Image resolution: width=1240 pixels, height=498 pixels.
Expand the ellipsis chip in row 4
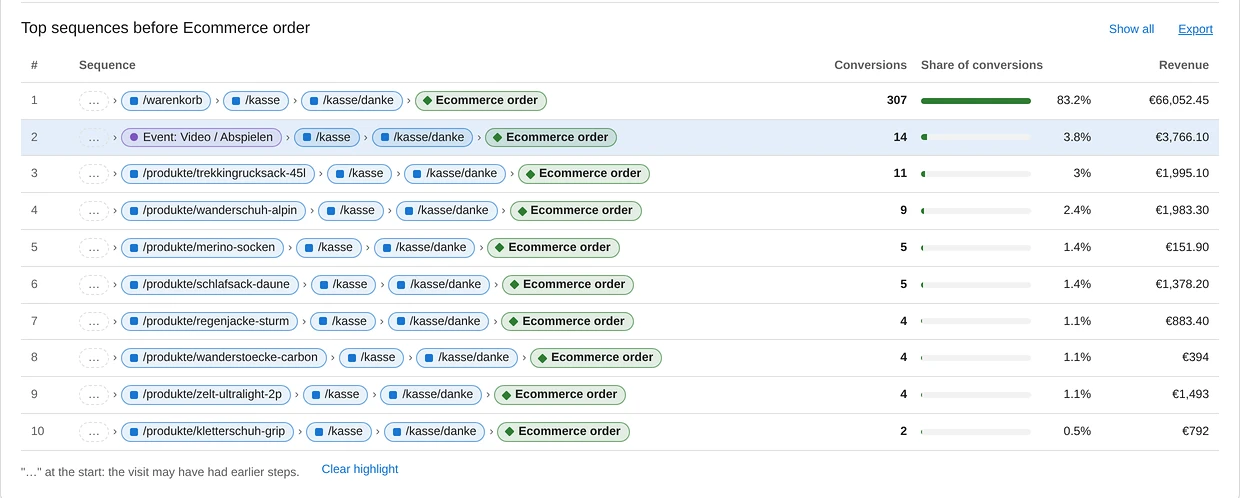(x=94, y=210)
